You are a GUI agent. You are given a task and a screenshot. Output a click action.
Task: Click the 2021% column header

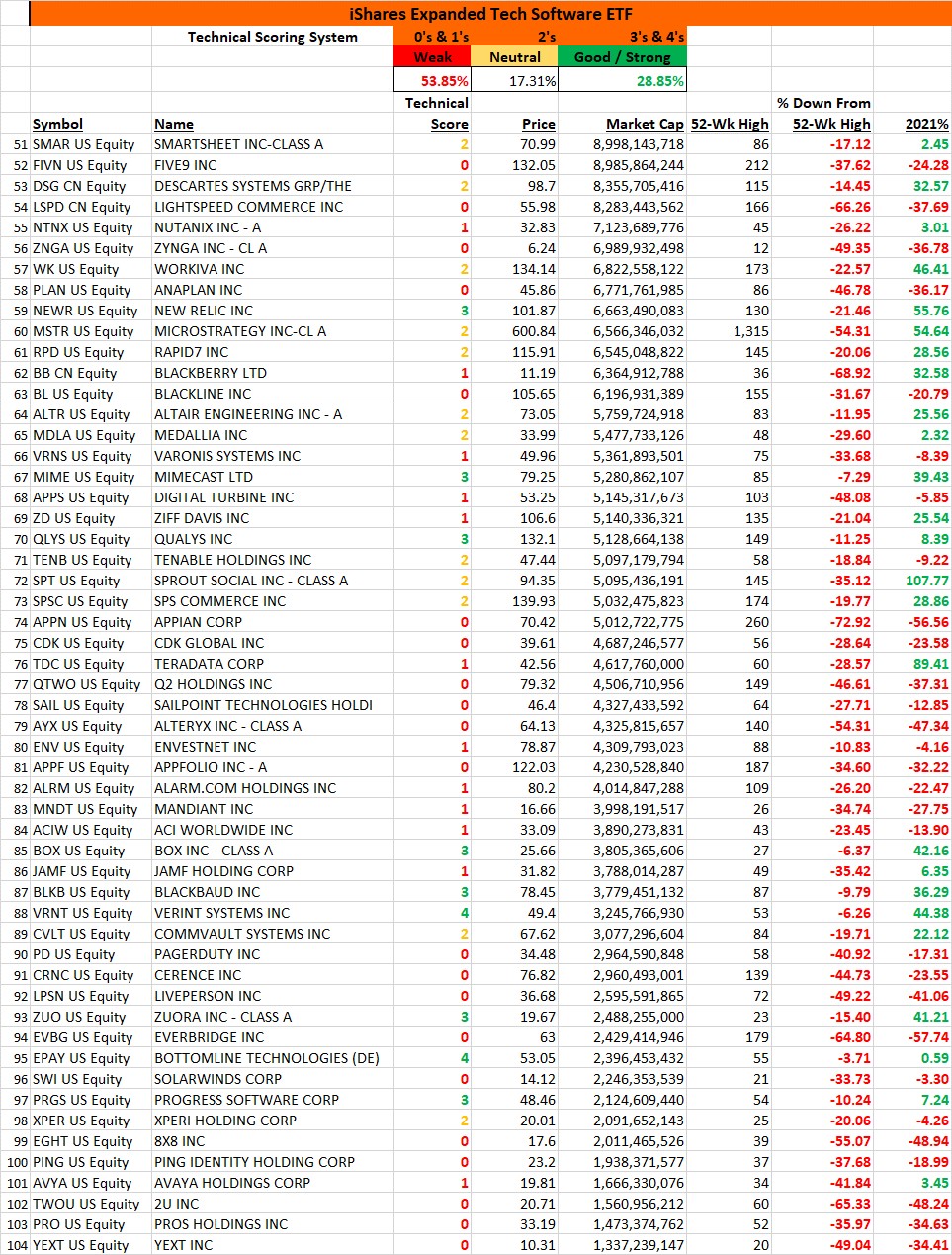click(927, 124)
